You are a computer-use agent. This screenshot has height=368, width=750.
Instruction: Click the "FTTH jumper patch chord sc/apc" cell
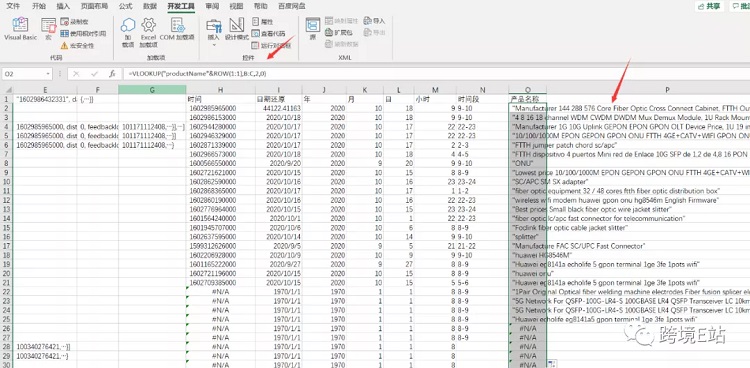click(528, 145)
